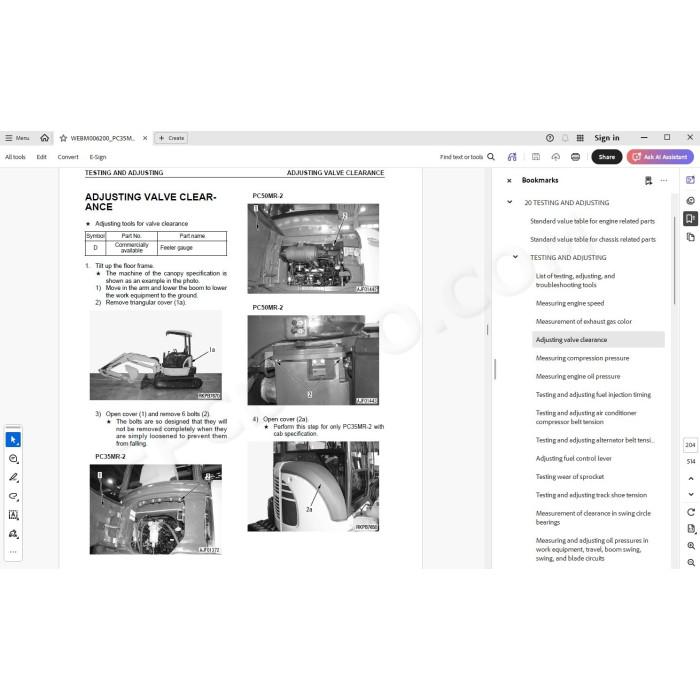Click the page display settings icon
This screenshot has width=700, height=700.
click(x=691, y=529)
